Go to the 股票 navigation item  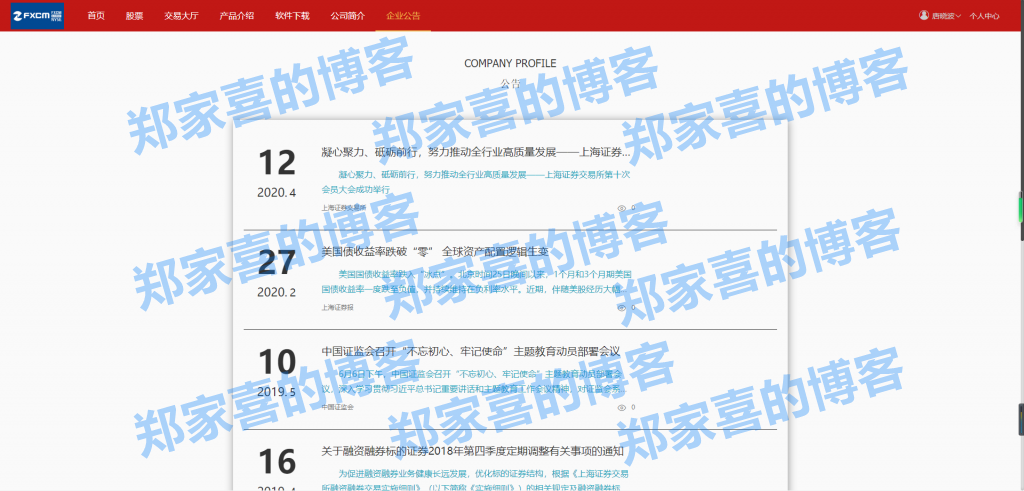coord(135,16)
